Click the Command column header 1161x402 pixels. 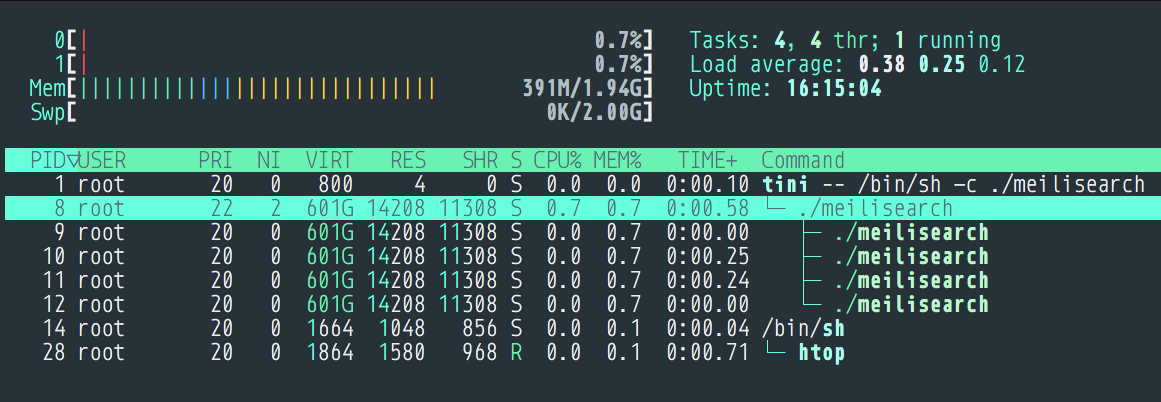tap(803, 160)
